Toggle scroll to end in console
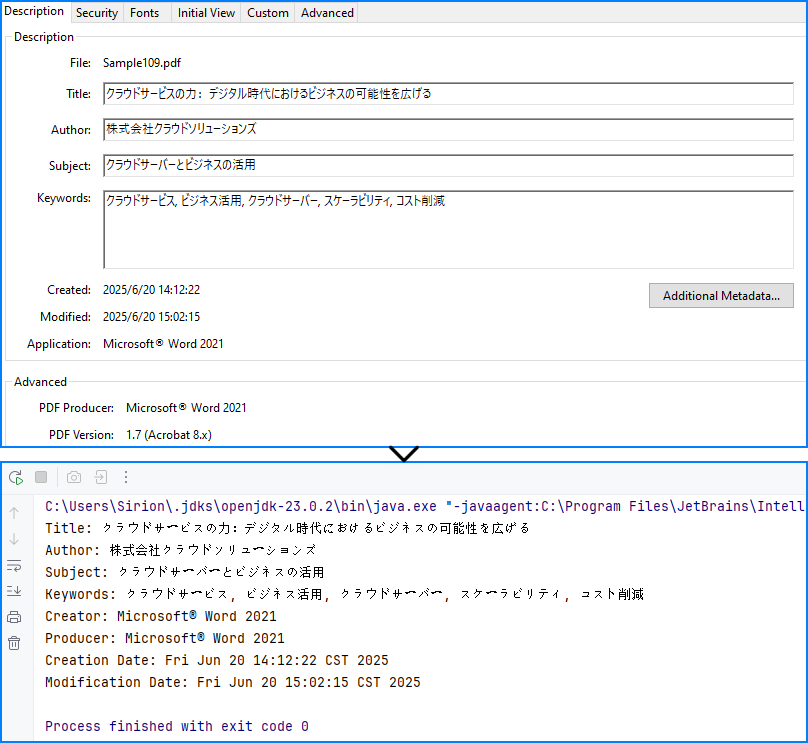Image resolution: width=808 pixels, height=743 pixels. tap(14, 591)
